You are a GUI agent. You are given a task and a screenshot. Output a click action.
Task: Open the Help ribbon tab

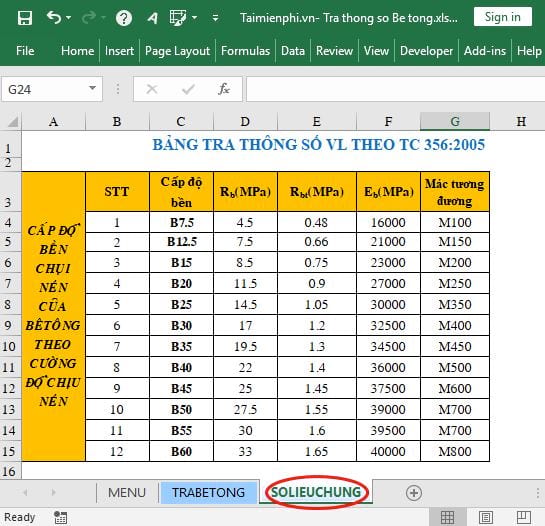tap(529, 51)
